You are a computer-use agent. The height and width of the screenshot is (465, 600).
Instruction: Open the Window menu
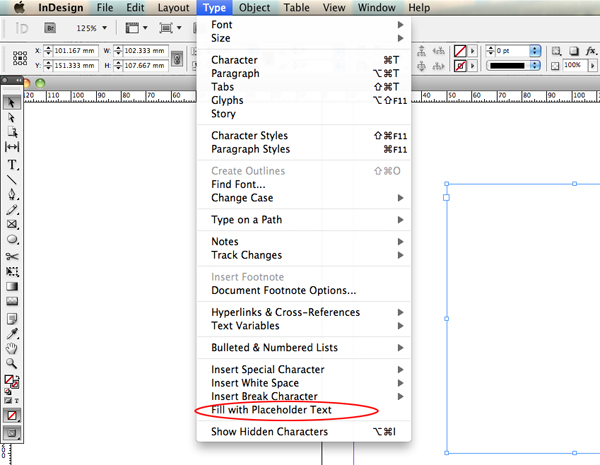point(377,8)
